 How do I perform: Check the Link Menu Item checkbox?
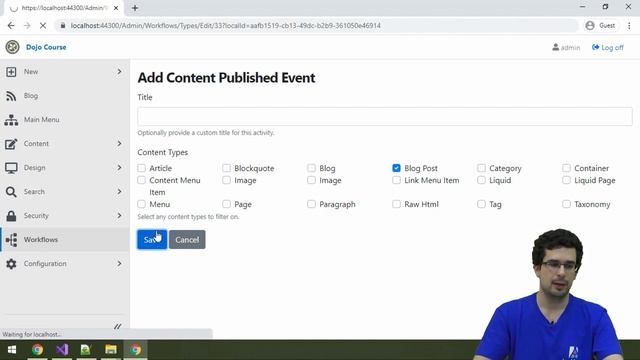[396, 180]
